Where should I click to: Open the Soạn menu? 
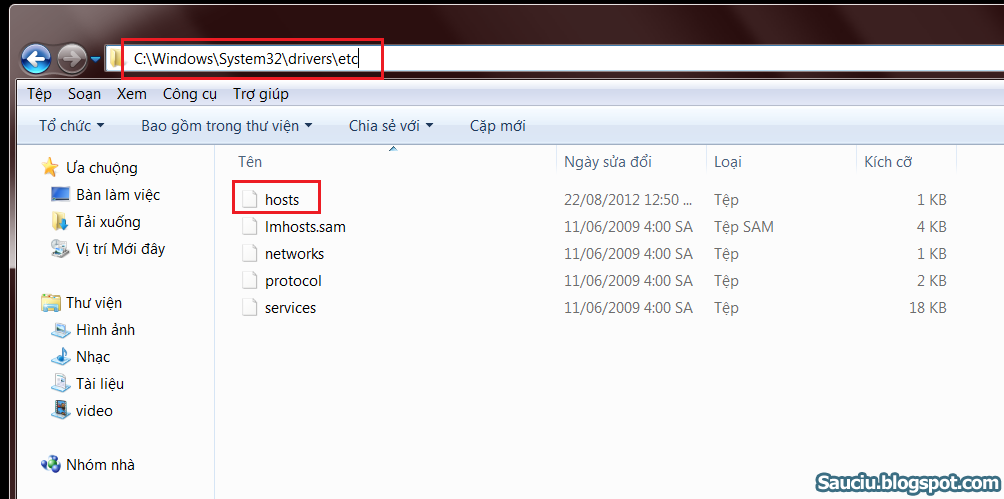tap(85, 94)
